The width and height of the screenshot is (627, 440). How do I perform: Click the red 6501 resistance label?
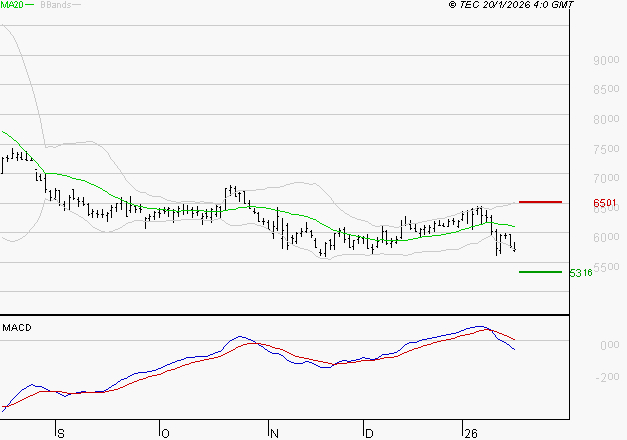[x=605, y=203]
